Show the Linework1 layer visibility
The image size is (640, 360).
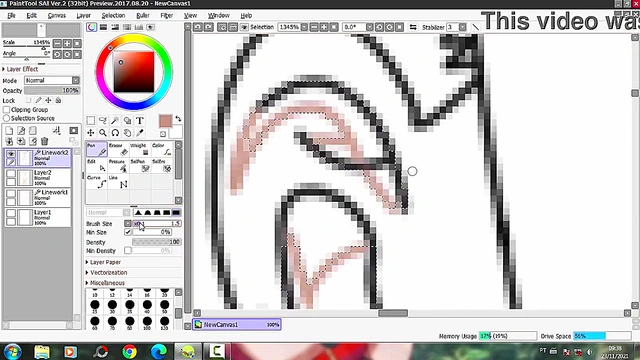click(x=11, y=193)
